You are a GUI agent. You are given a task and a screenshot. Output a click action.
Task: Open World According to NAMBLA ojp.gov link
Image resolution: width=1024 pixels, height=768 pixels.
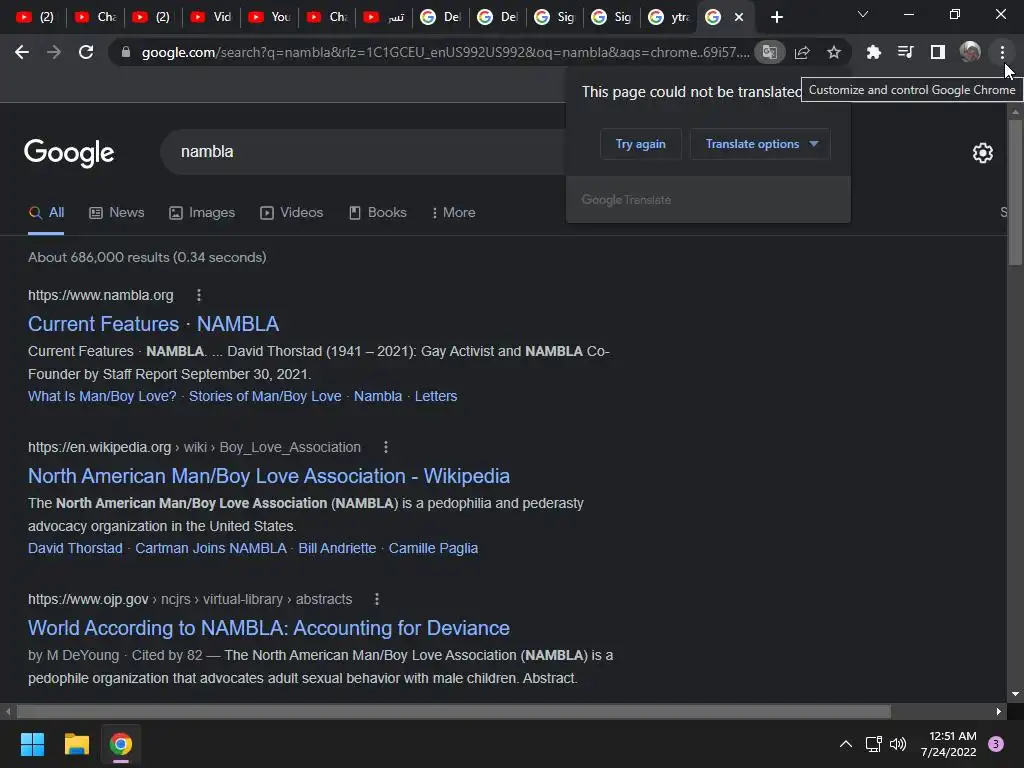[x=269, y=628]
